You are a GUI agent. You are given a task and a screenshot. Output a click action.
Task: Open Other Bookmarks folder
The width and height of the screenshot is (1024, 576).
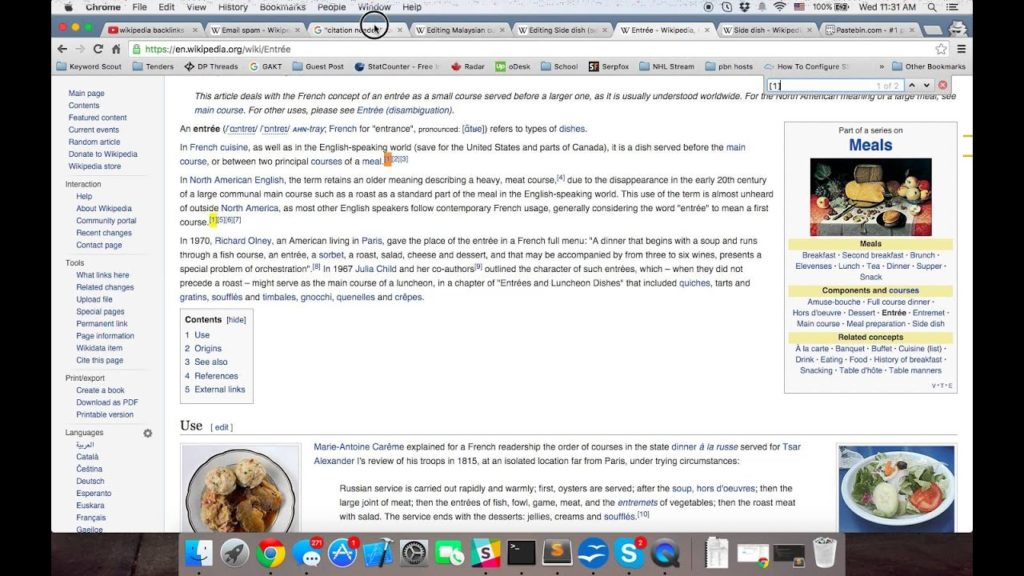click(x=929, y=67)
